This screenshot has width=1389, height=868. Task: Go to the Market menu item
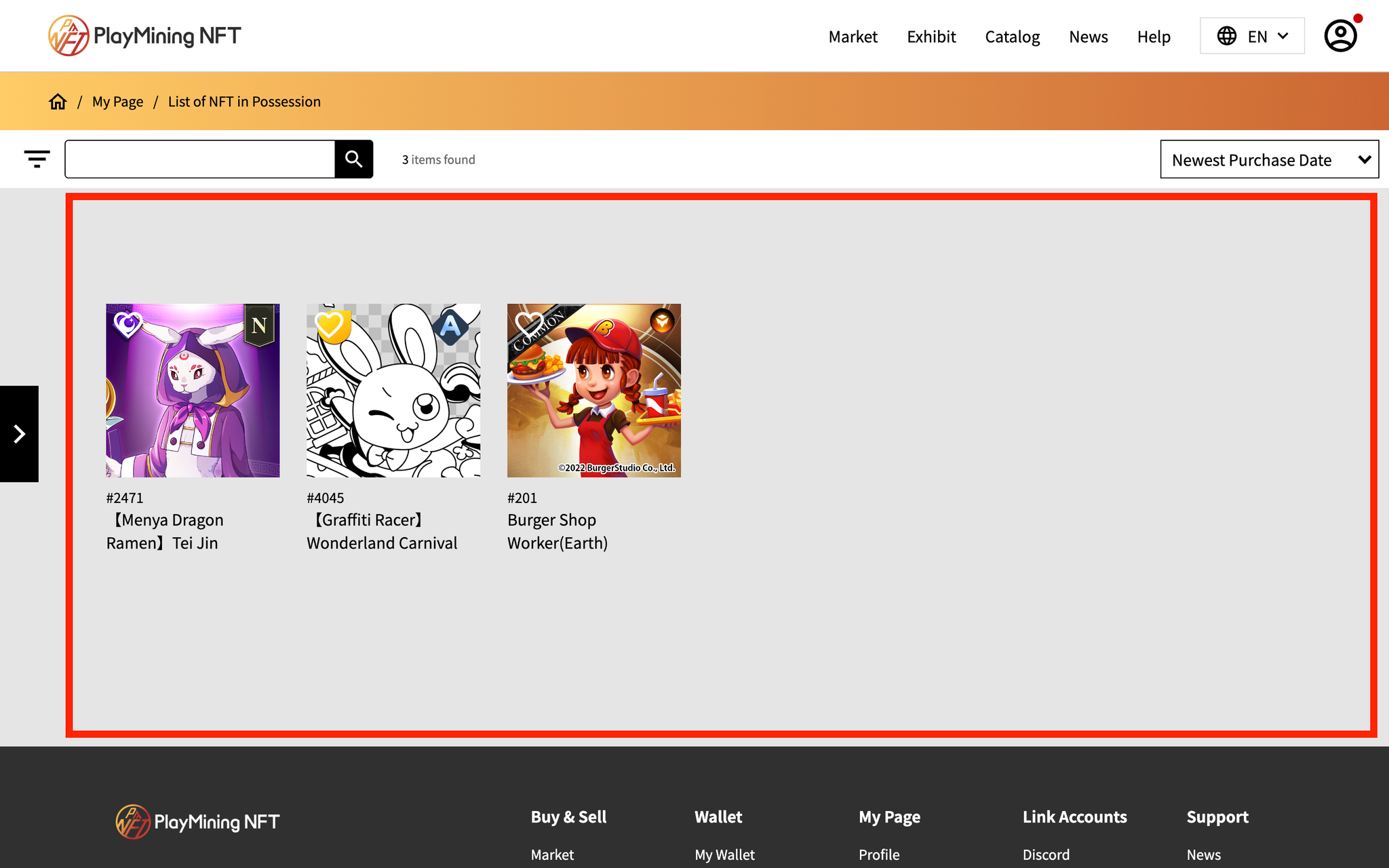(x=853, y=37)
